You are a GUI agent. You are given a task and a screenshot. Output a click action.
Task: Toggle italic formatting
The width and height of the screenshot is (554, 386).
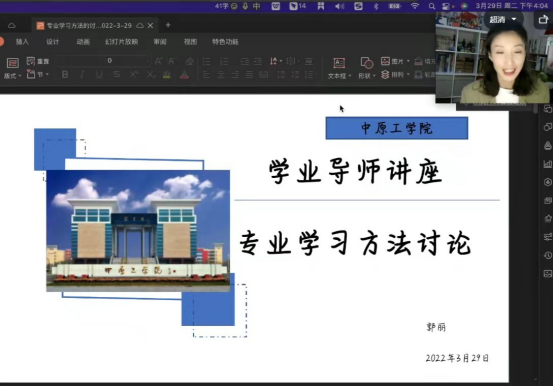[x=82, y=74]
